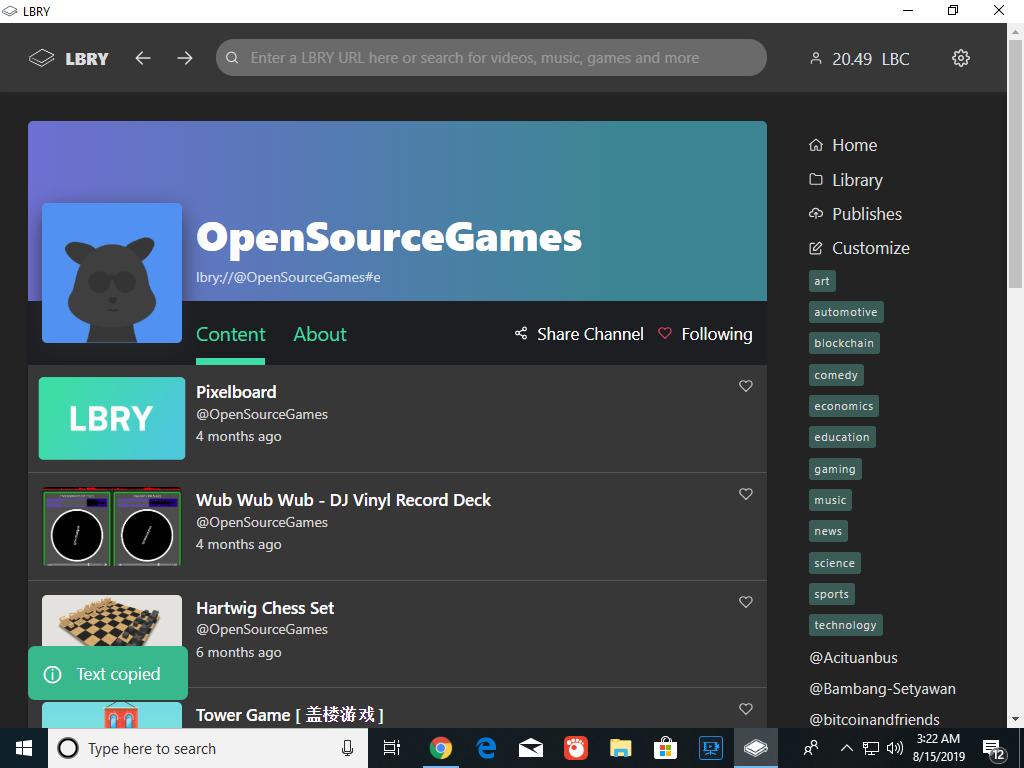Favorite Hartwig Chess Set with heart icon
1024x768 pixels.
pyautogui.click(x=746, y=601)
